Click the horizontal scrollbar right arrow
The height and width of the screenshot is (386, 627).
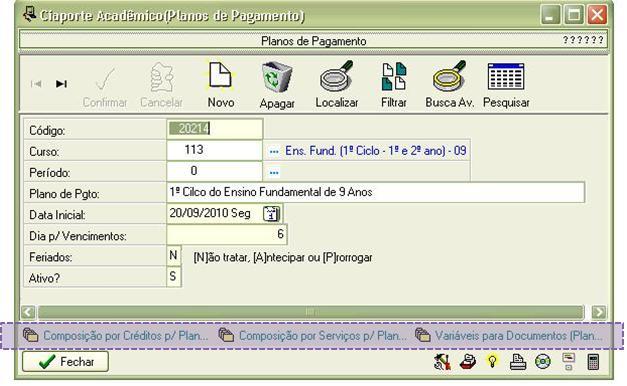point(599,312)
